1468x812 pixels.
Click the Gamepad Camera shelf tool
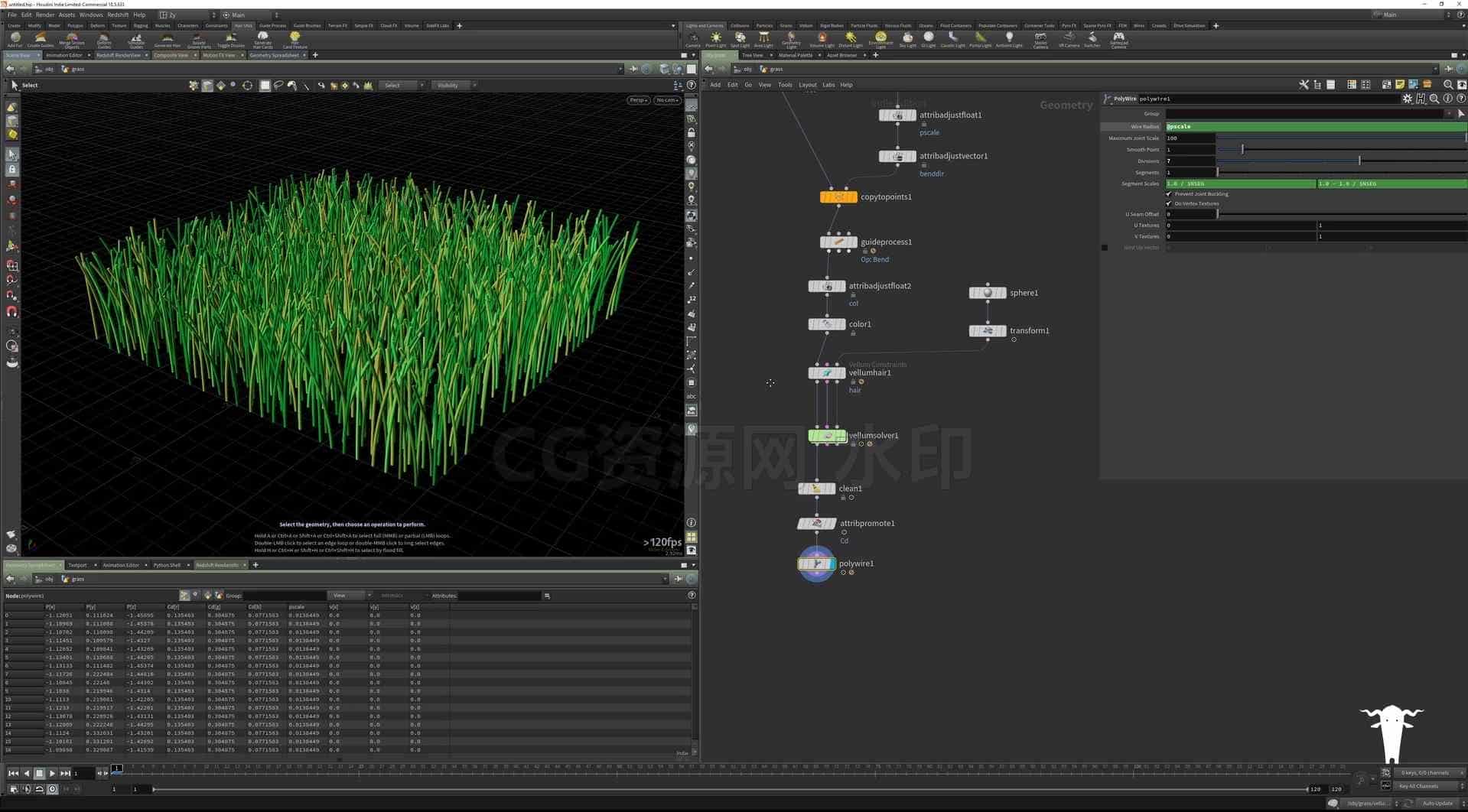(1118, 40)
